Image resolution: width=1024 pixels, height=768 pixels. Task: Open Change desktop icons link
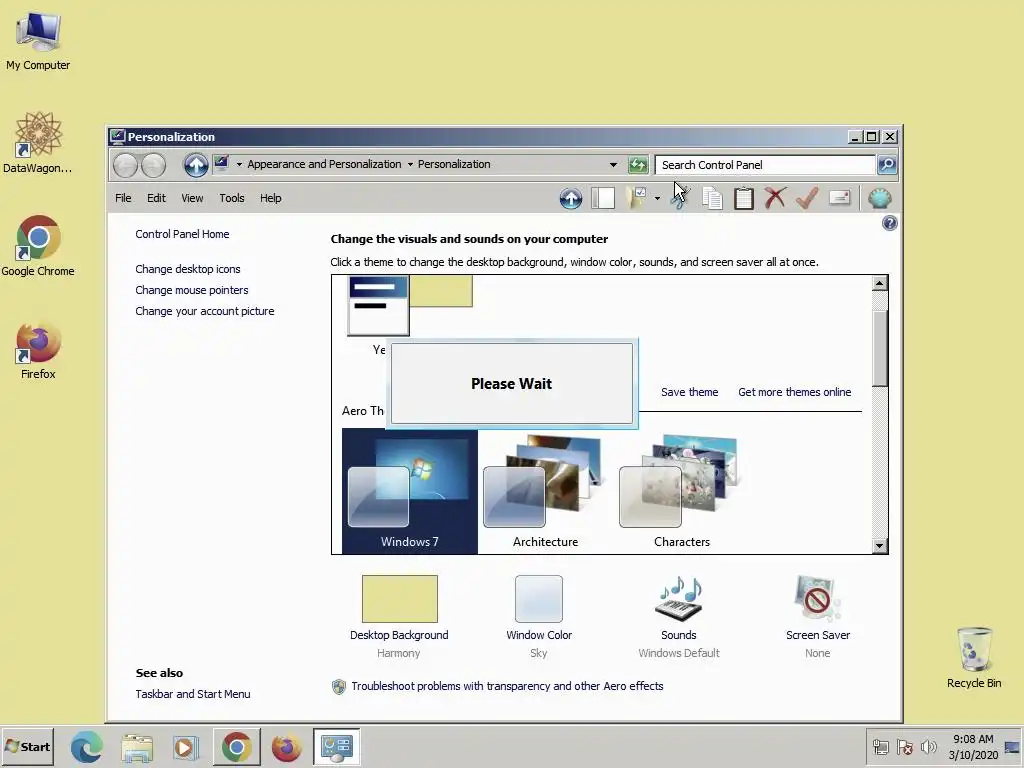tap(187, 269)
